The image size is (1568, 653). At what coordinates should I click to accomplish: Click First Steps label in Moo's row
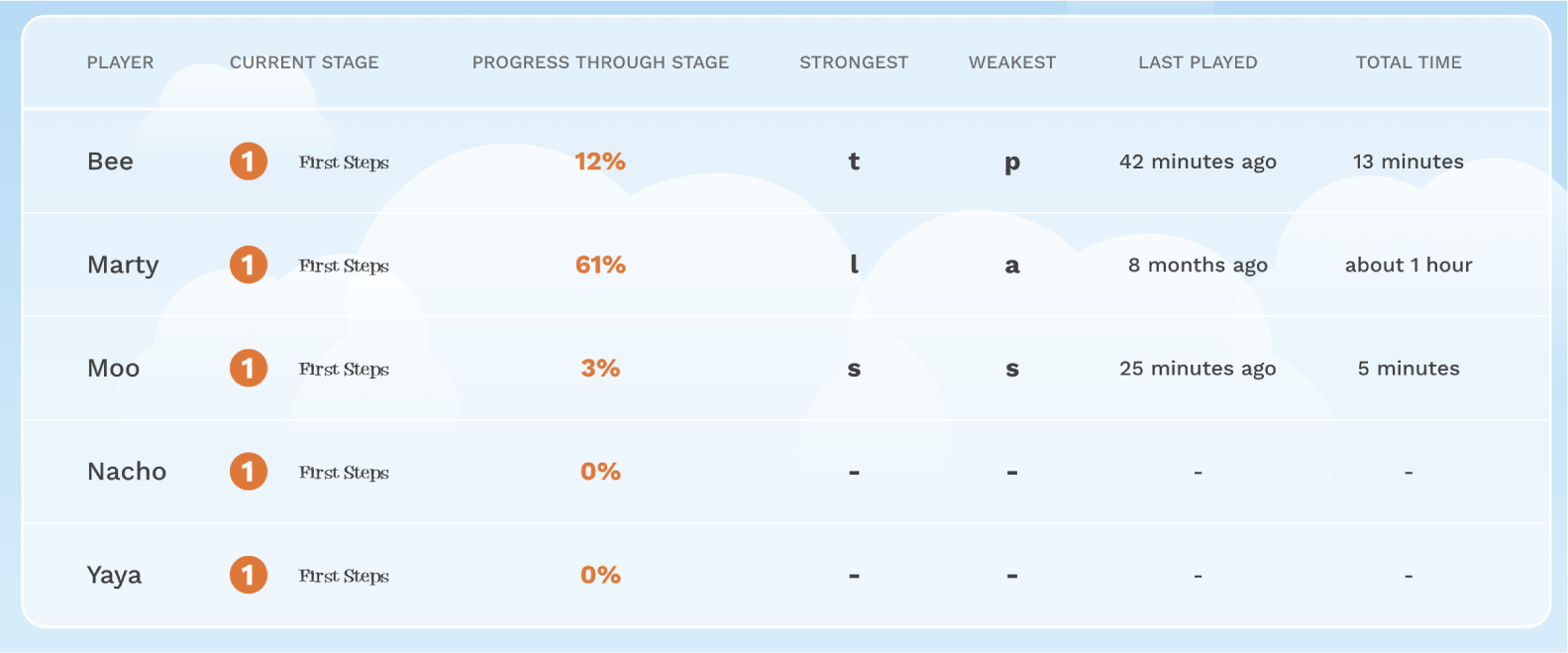[x=344, y=368]
